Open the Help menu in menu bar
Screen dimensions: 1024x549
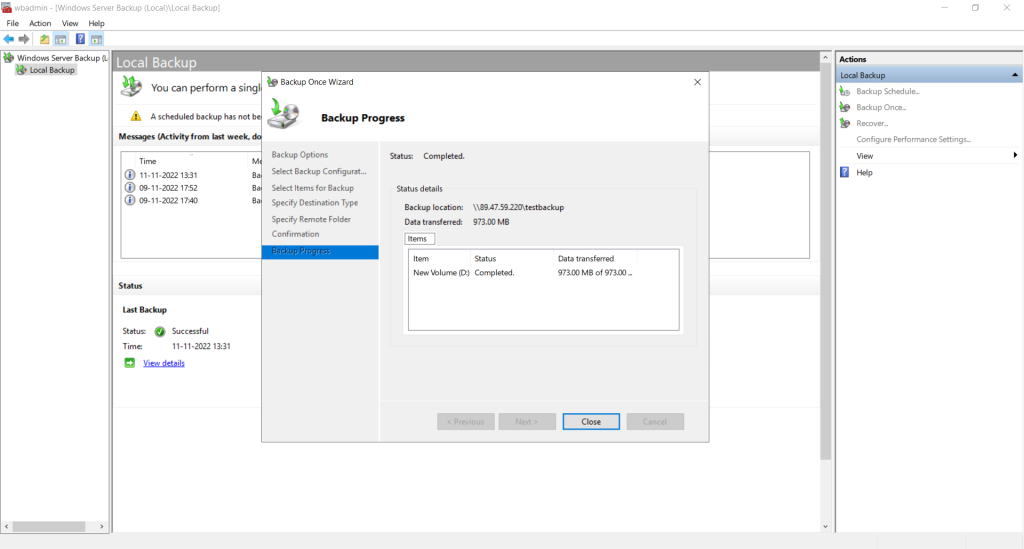[96, 24]
